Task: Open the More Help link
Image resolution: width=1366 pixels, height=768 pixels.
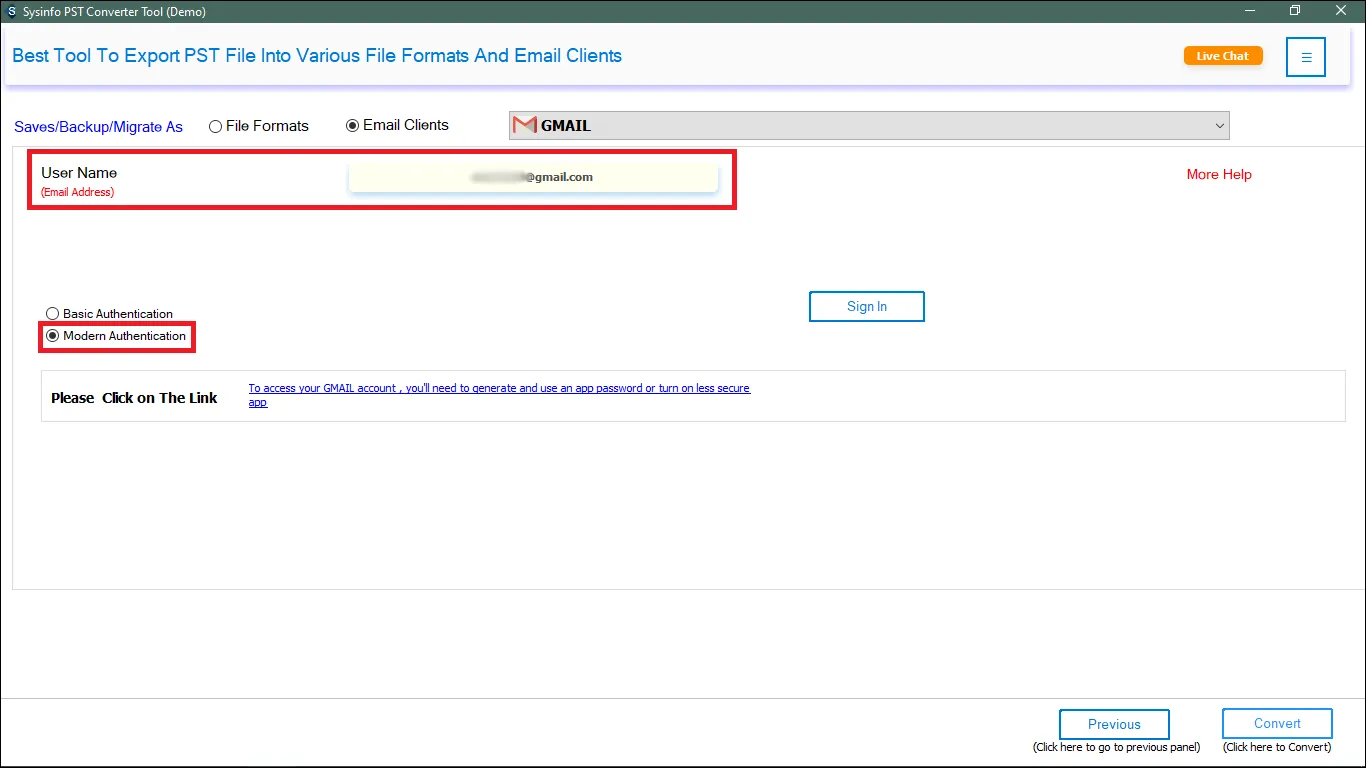Action: (1219, 174)
